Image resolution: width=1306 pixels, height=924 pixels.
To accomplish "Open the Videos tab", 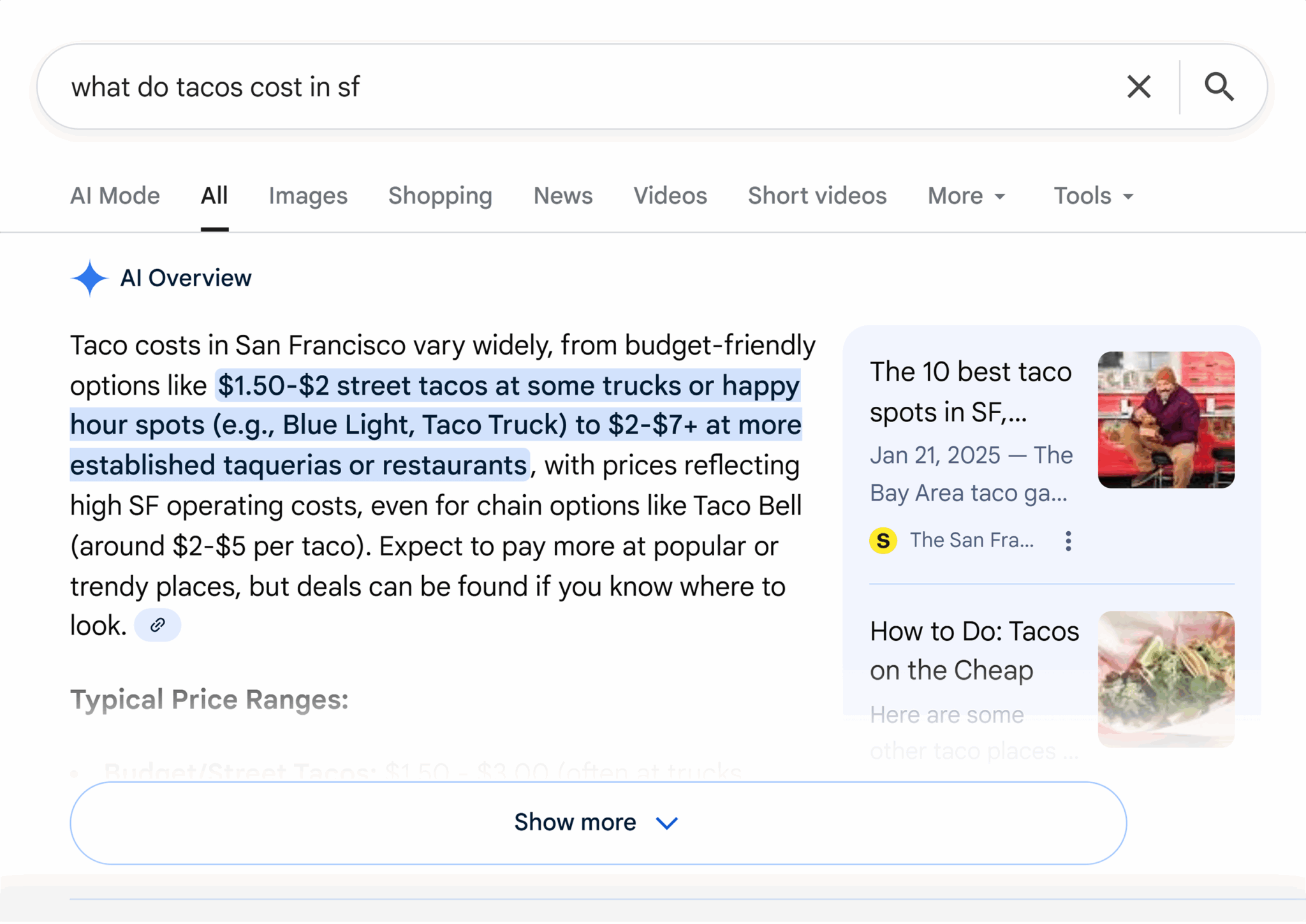I will pyautogui.click(x=670, y=196).
